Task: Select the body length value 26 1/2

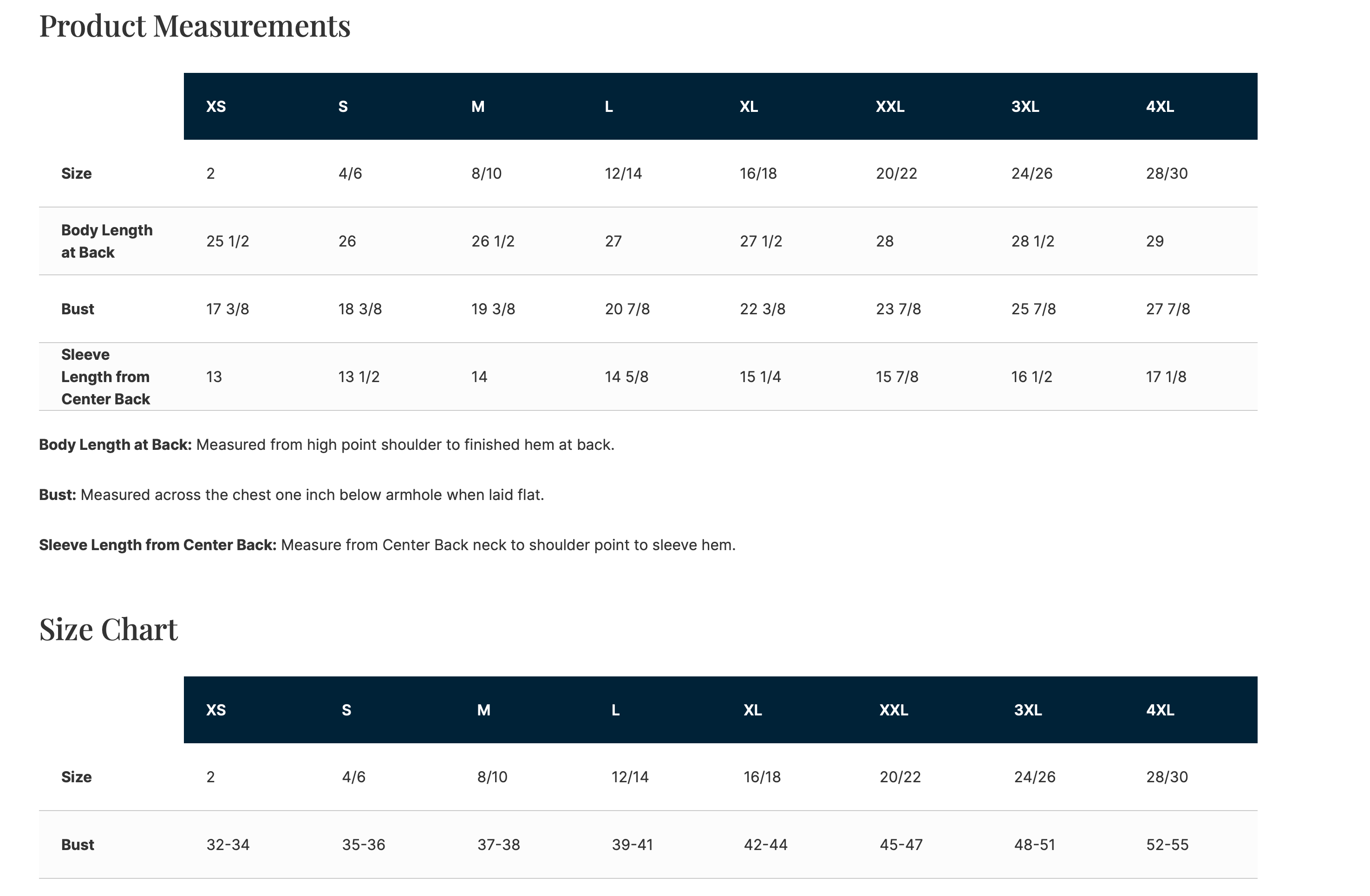Action: 493,241
